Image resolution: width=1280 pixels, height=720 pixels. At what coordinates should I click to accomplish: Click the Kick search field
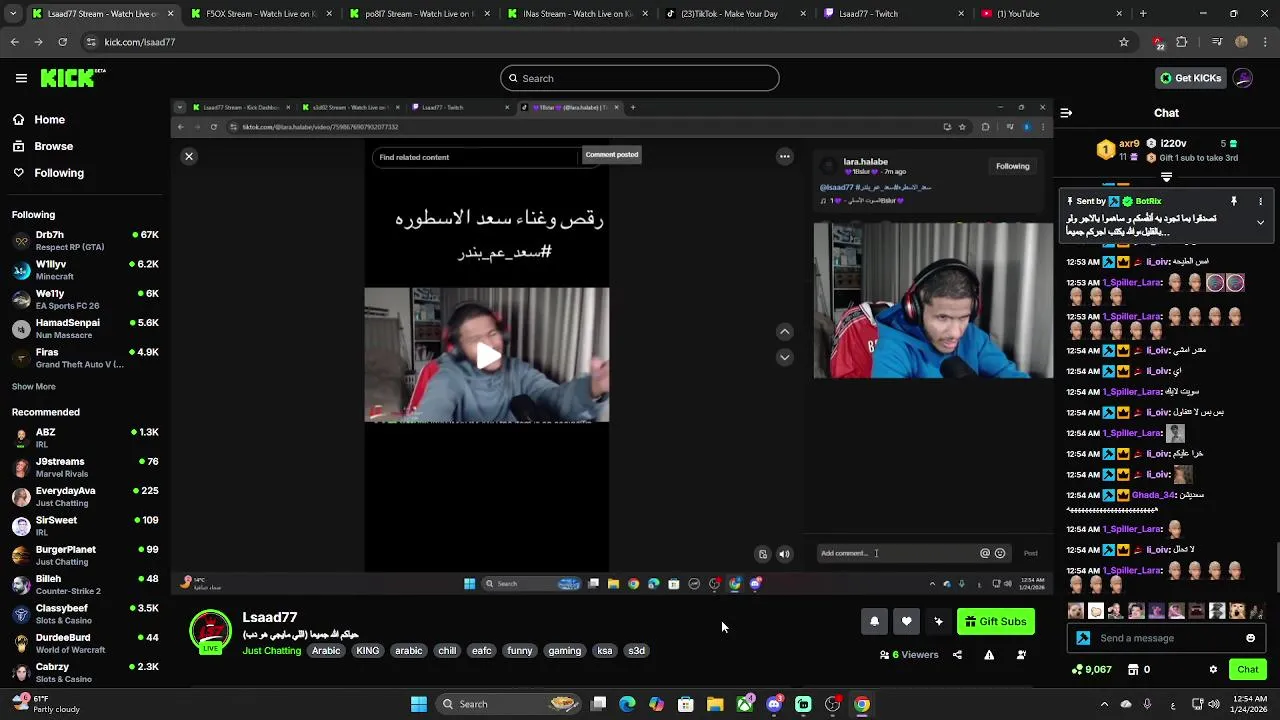pyautogui.click(x=640, y=78)
